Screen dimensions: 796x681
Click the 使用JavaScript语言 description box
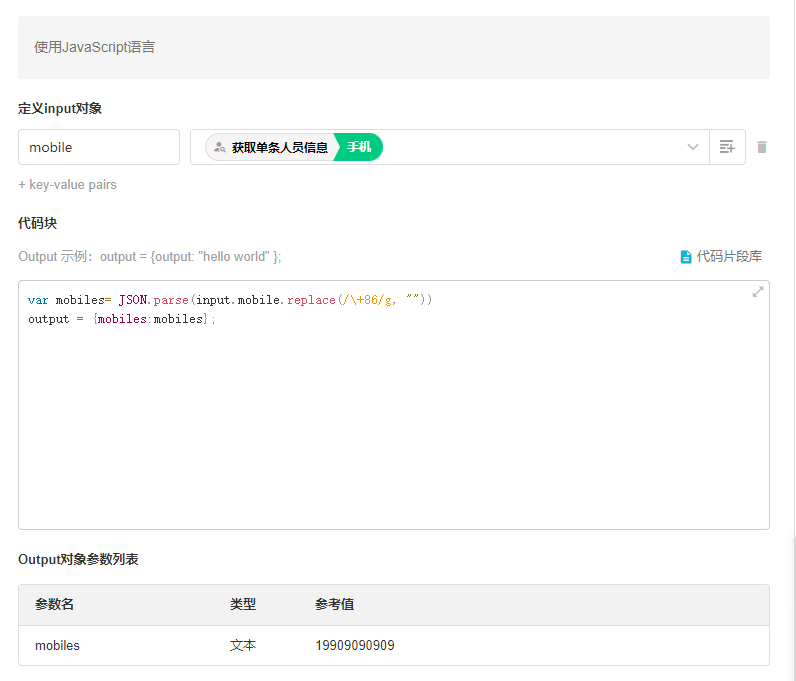pyautogui.click(x=393, y=47)
